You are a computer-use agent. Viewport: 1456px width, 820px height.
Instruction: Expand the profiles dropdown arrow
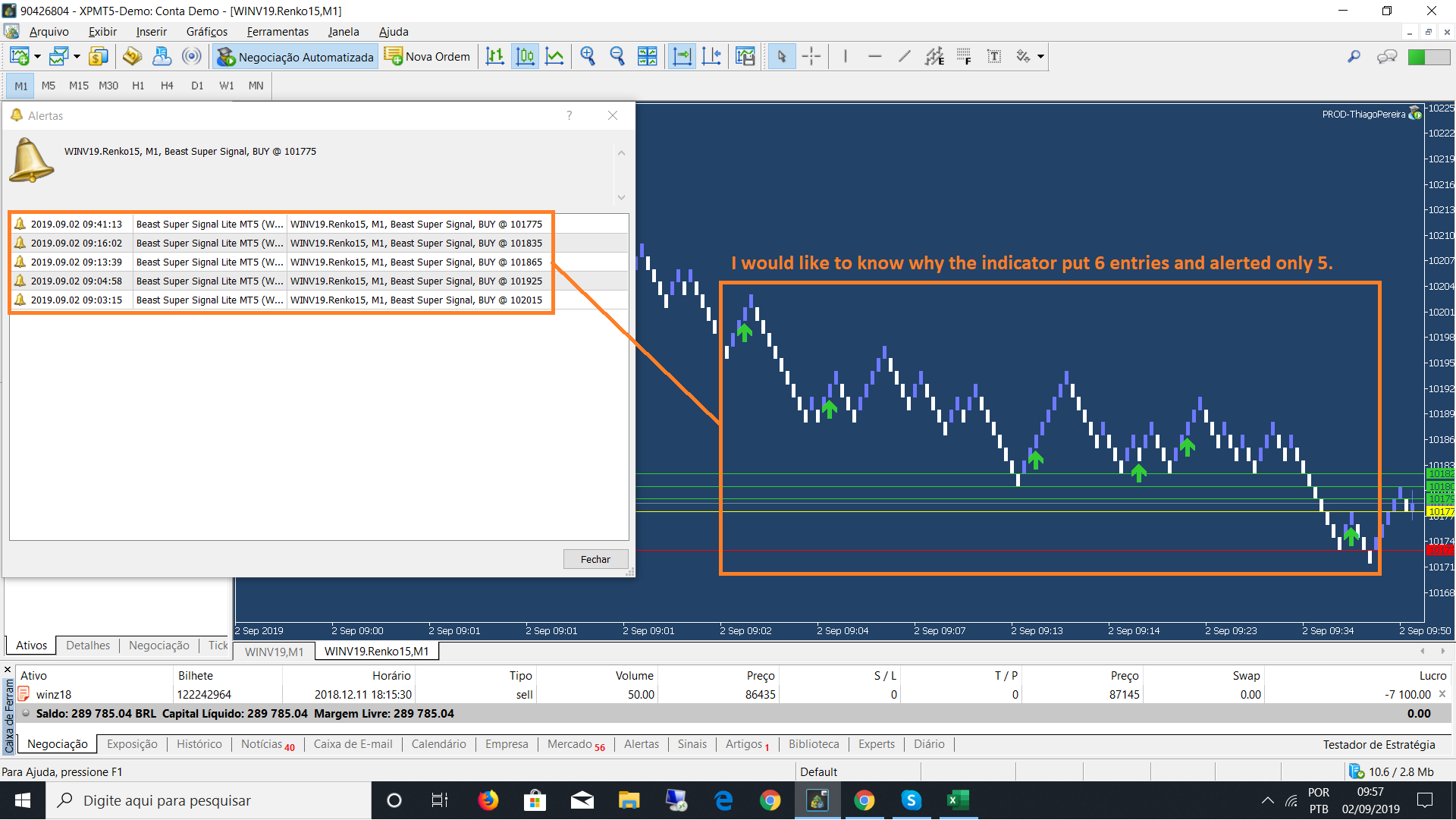click(77, 57)
